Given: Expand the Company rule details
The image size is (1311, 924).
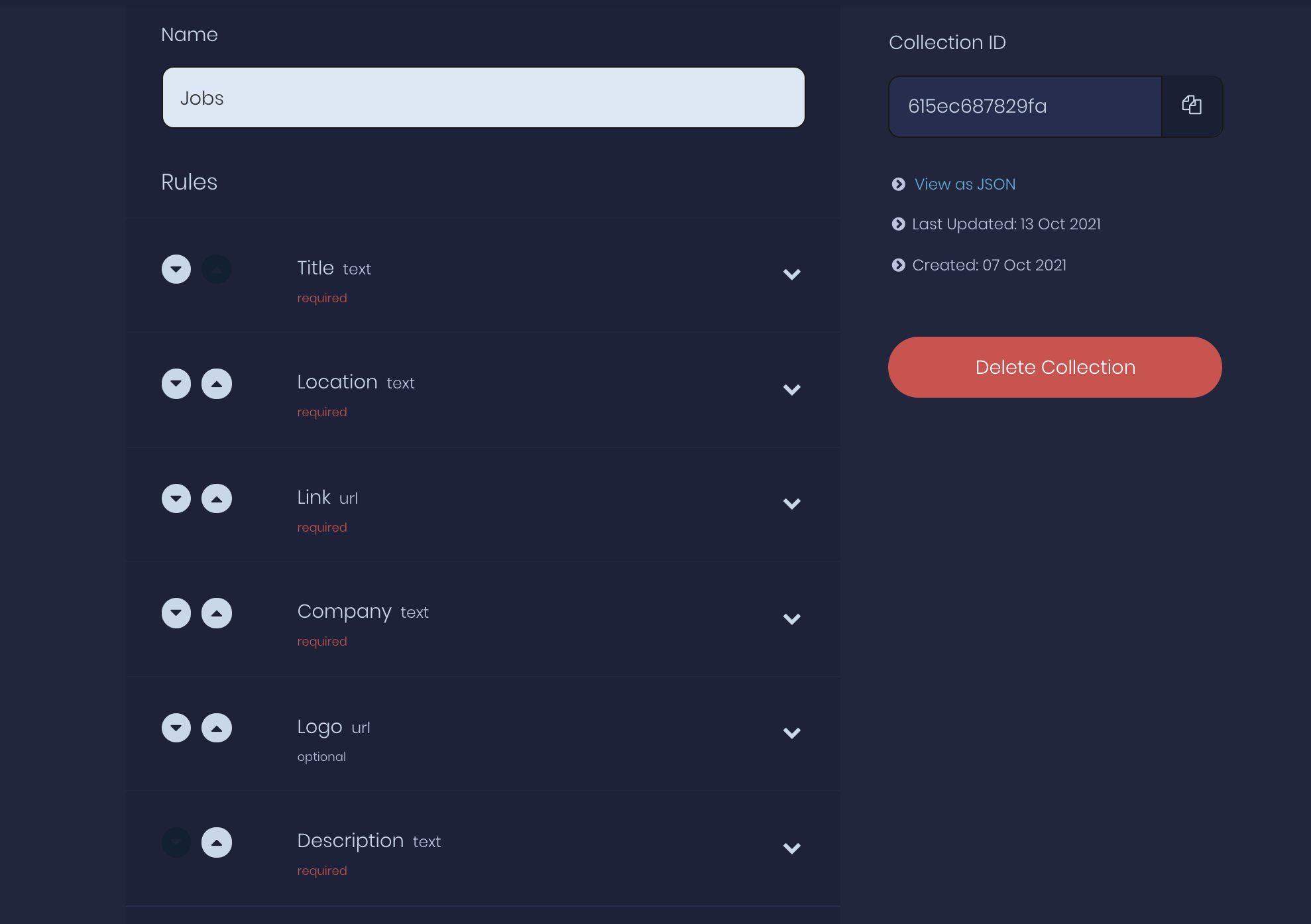Looking at the screenshot, I should pos(792,619).
